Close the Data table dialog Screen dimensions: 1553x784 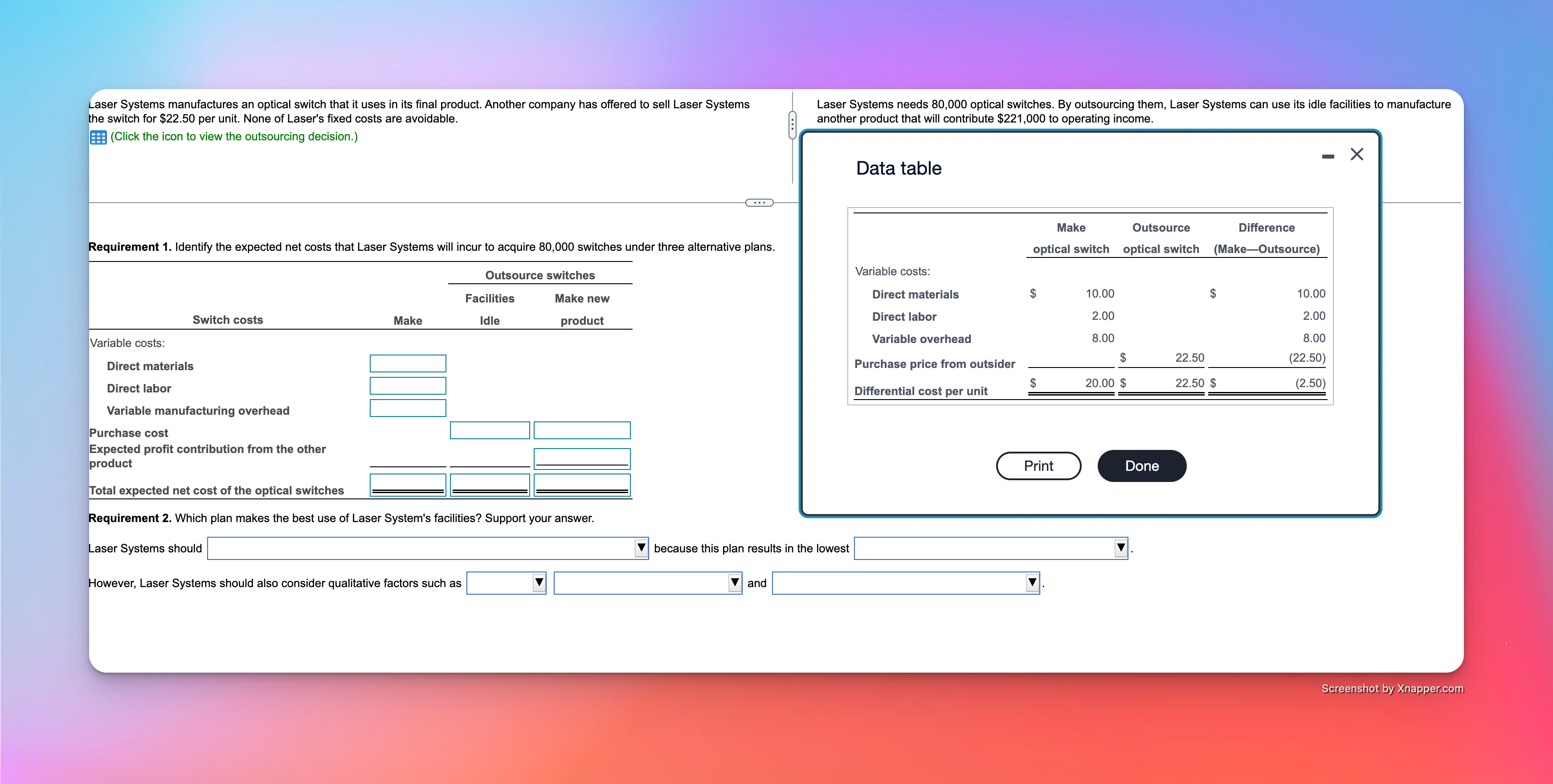point(1357,154)
